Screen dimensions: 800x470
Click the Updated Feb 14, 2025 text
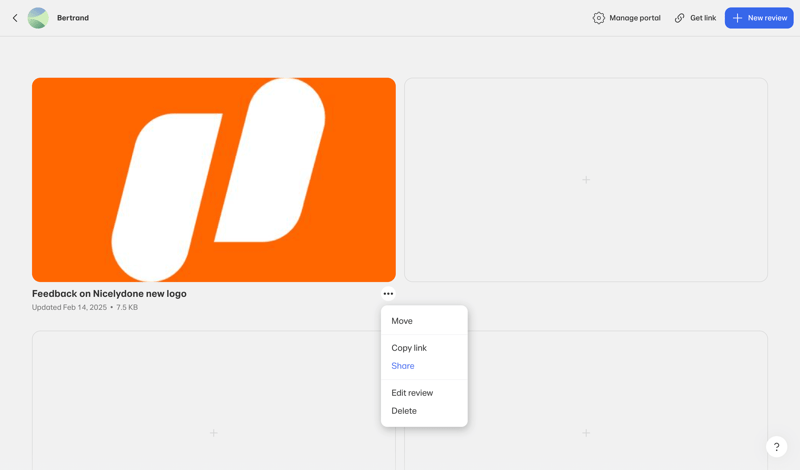tap(69, 307)
